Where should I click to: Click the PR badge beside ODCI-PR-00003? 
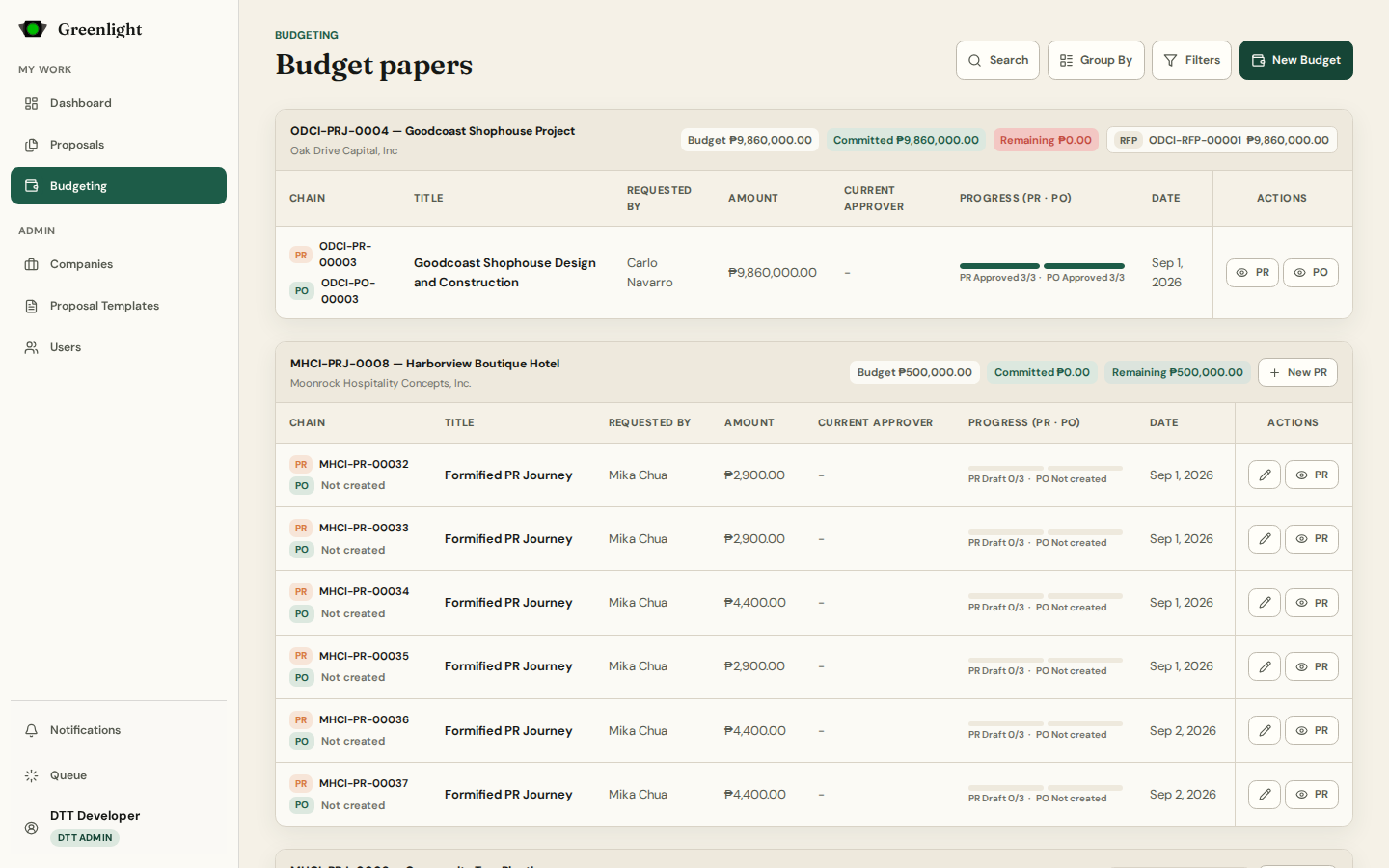[301, 255]
